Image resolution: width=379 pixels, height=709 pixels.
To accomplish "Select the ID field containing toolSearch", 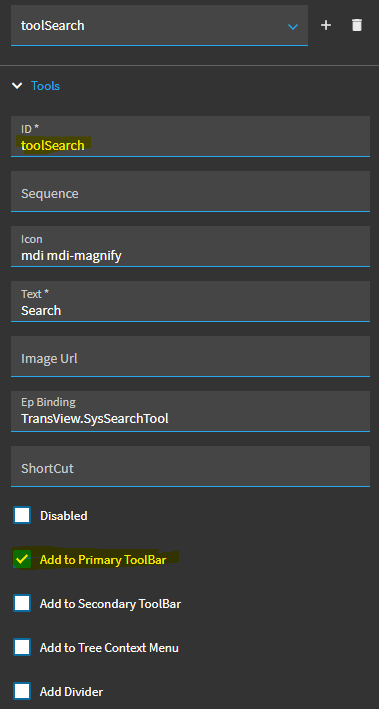I will [x=190, y=137].
